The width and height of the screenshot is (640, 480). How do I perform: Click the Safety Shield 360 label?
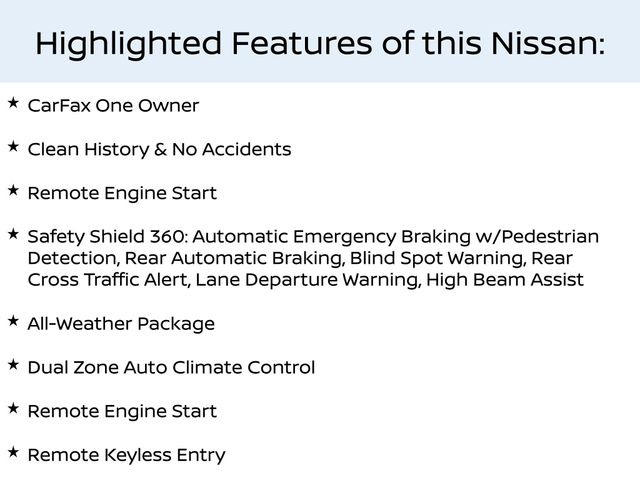(107, 237)
